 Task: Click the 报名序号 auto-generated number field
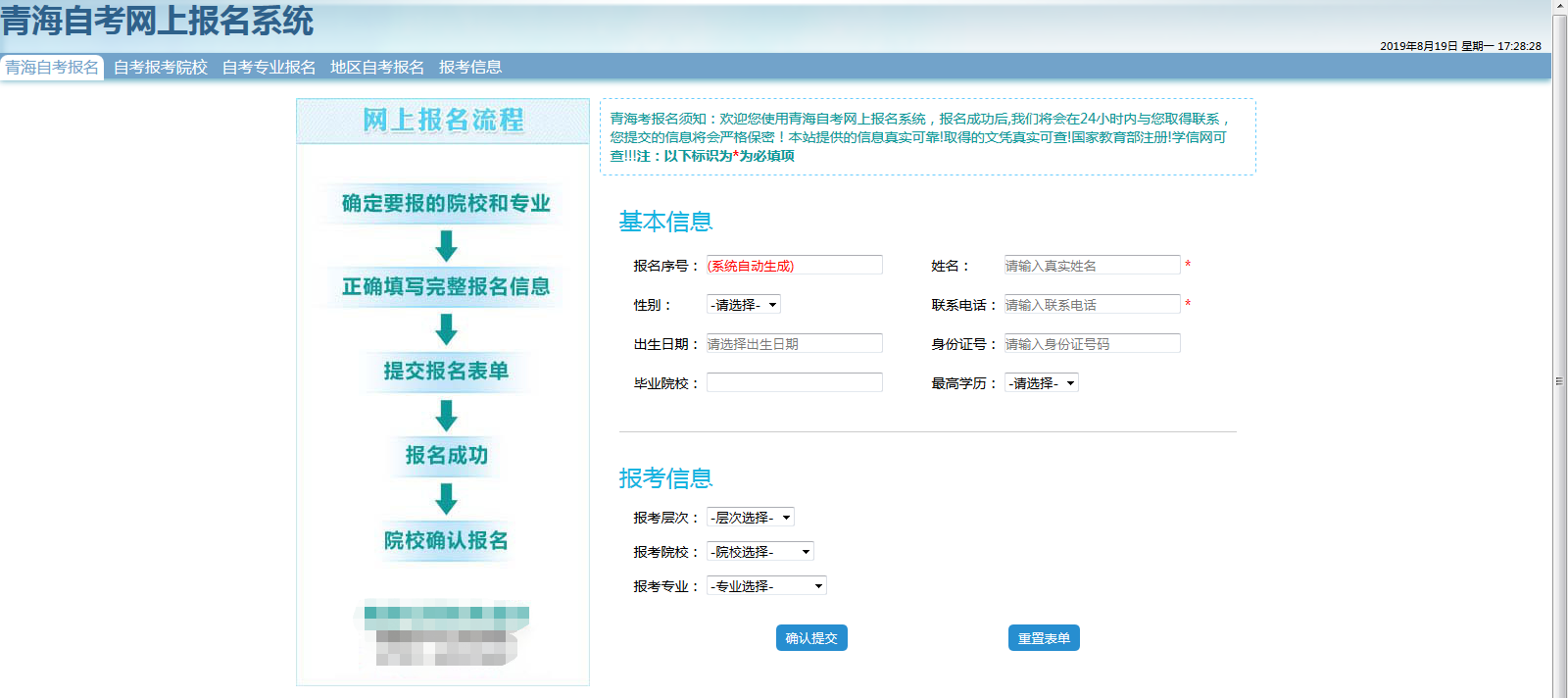(794, 266)
